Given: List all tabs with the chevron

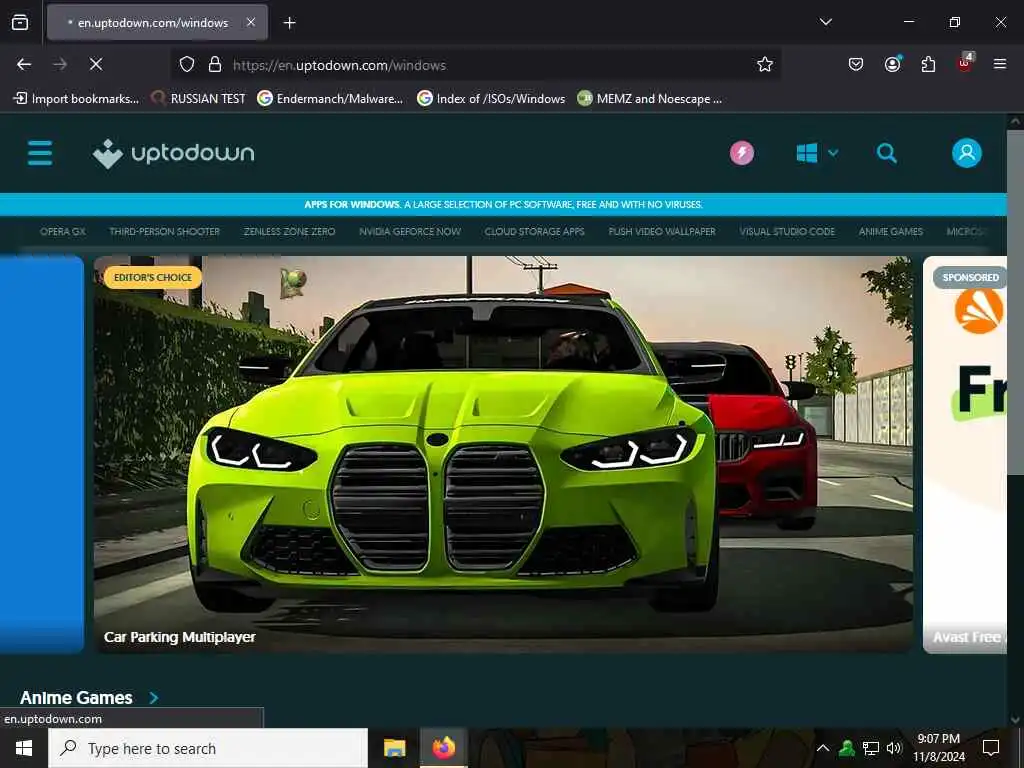Looking at the screenshot, I should click(825, 22).
